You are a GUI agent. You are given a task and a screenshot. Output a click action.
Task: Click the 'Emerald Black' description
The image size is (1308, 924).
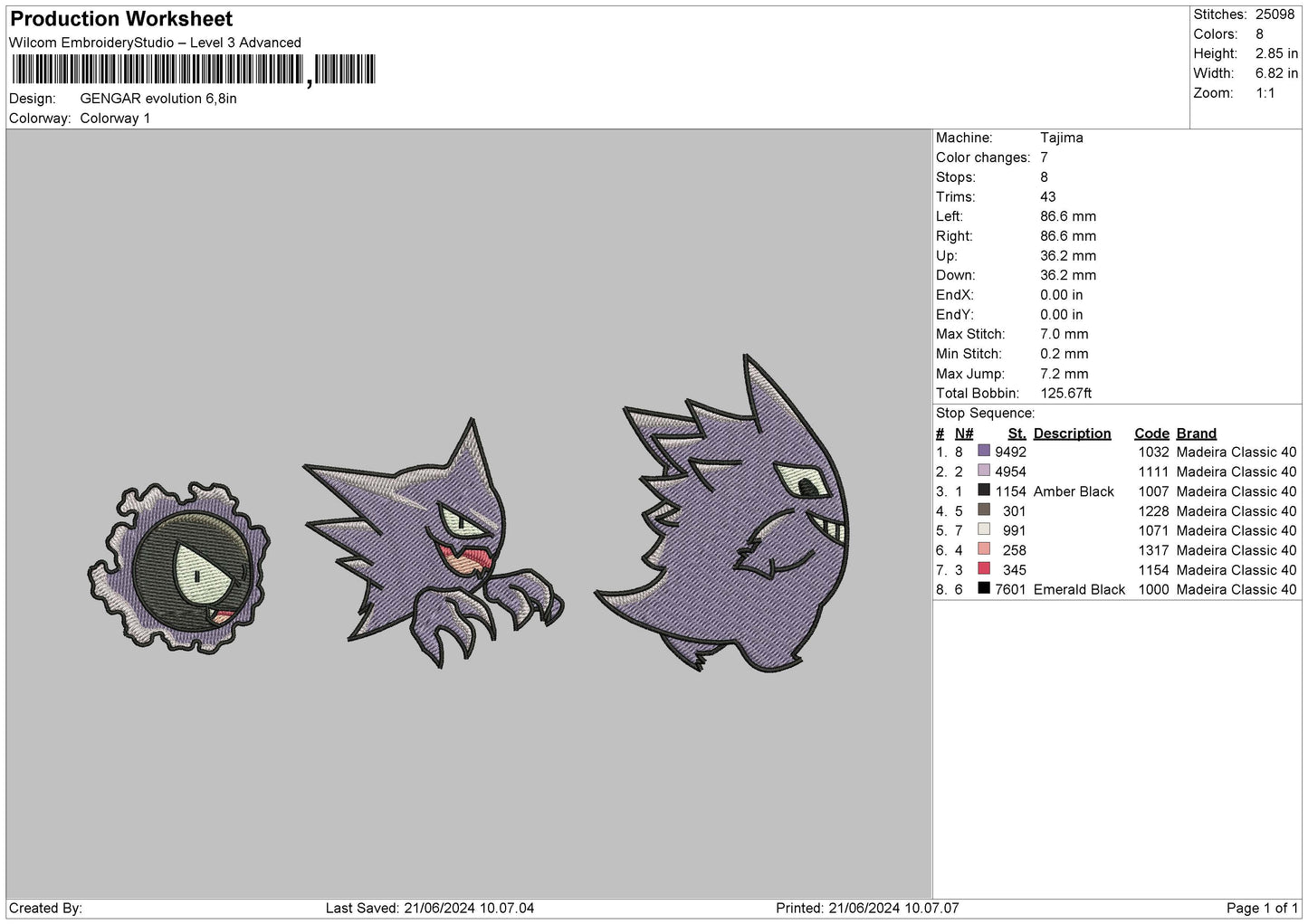(x=1079, y=590)
